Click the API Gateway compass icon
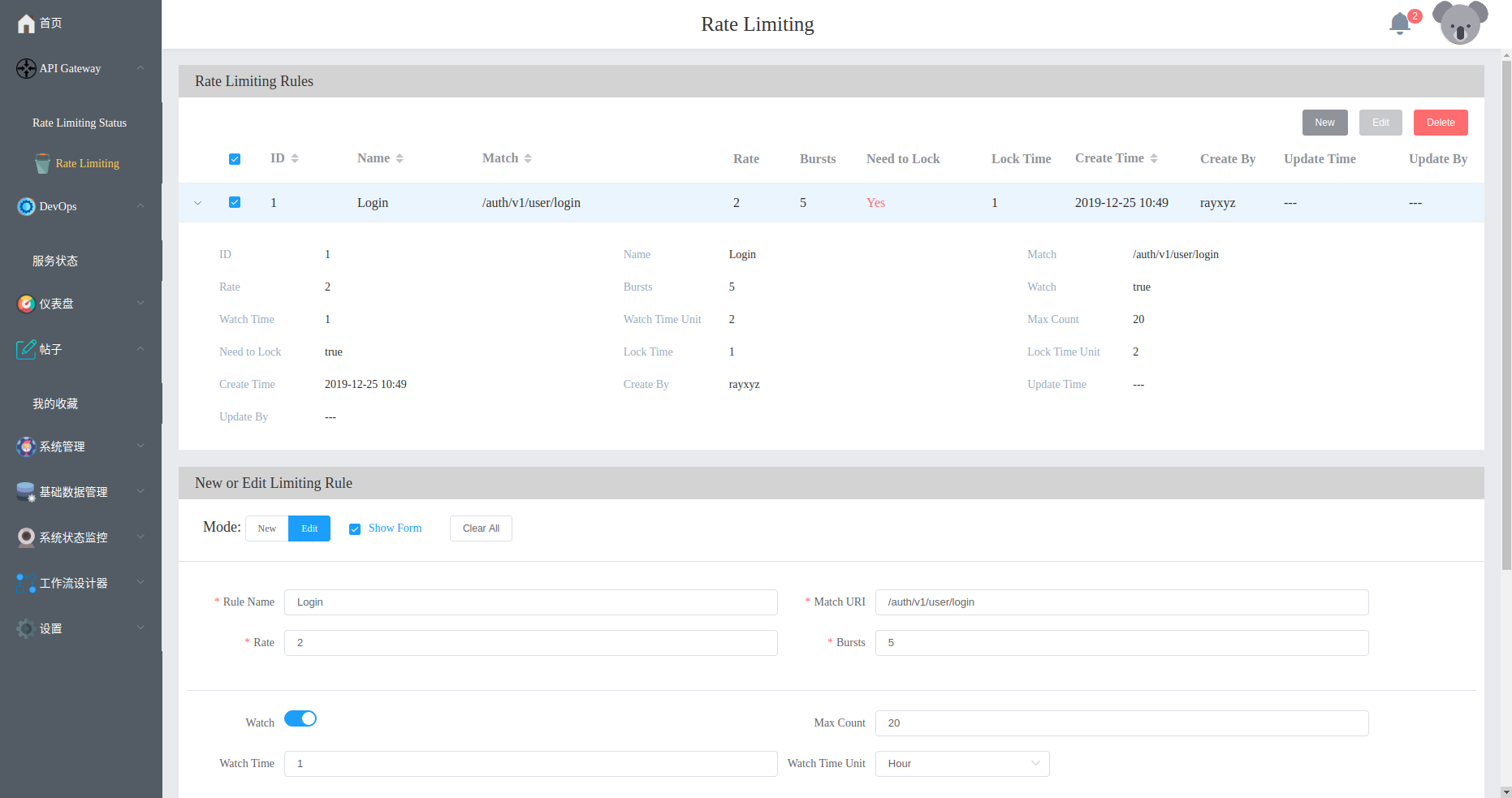Image resolution: width=1512 pixels, height=798 pixels. click(26, 69)
